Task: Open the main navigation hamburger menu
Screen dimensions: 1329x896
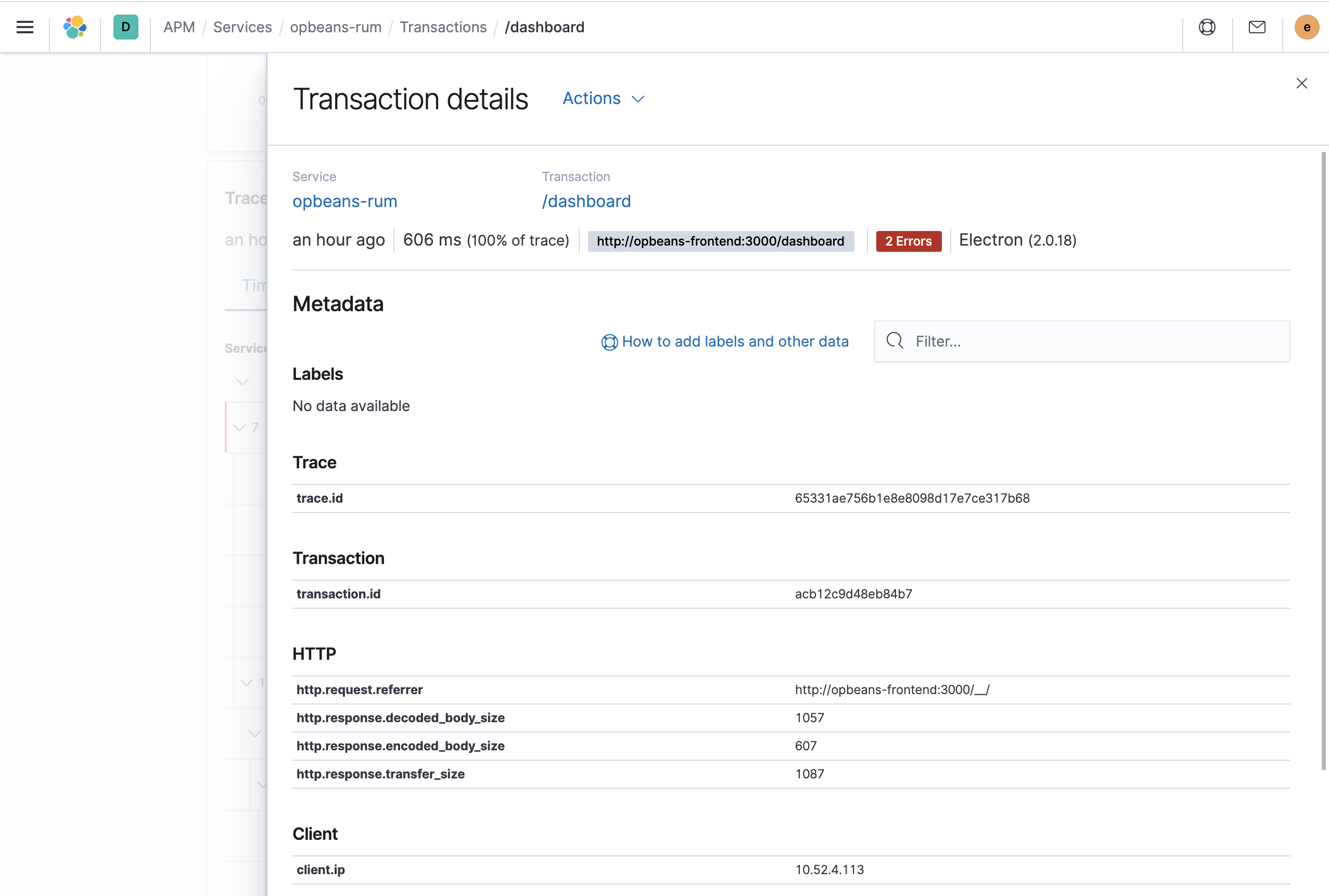Action: coord(24,27)
